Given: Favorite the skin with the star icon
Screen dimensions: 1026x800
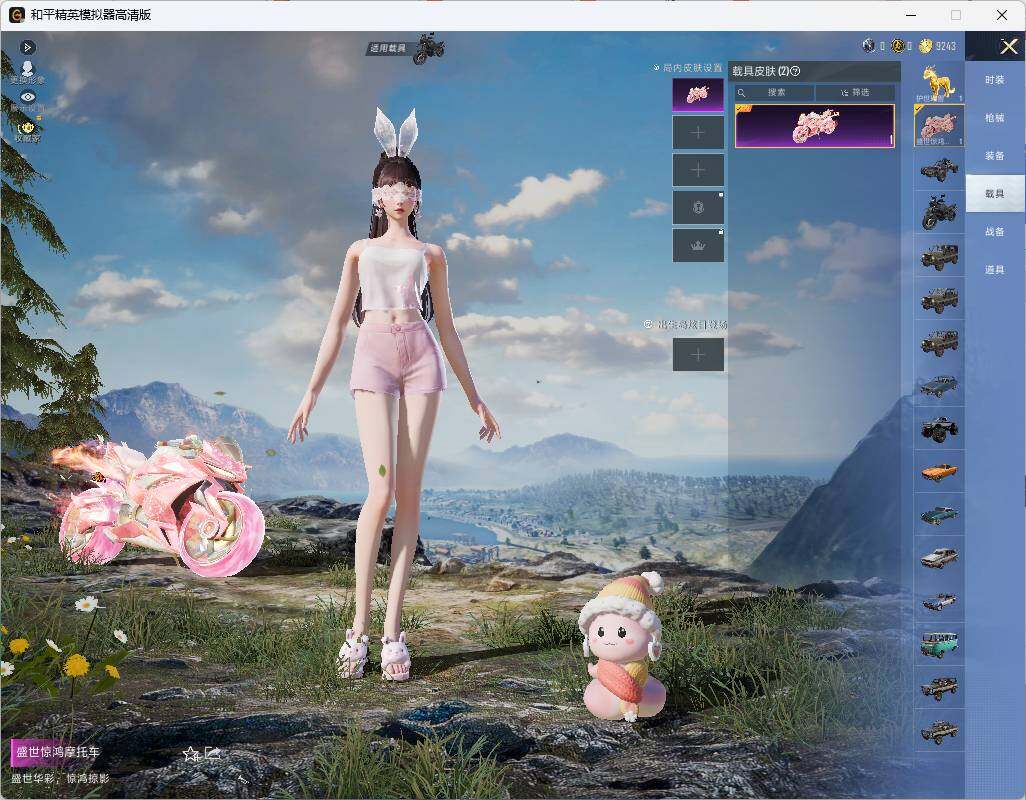Looking at the screenshot, I should [x=191, y=754].
